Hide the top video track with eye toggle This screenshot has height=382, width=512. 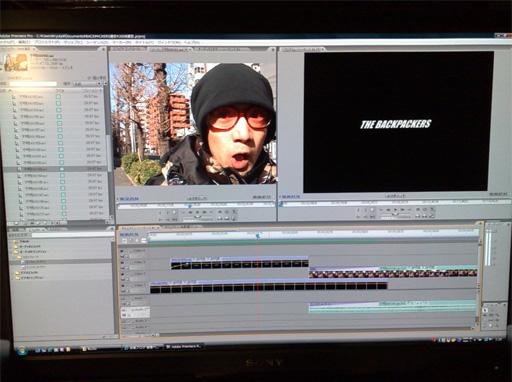(123, 251)
